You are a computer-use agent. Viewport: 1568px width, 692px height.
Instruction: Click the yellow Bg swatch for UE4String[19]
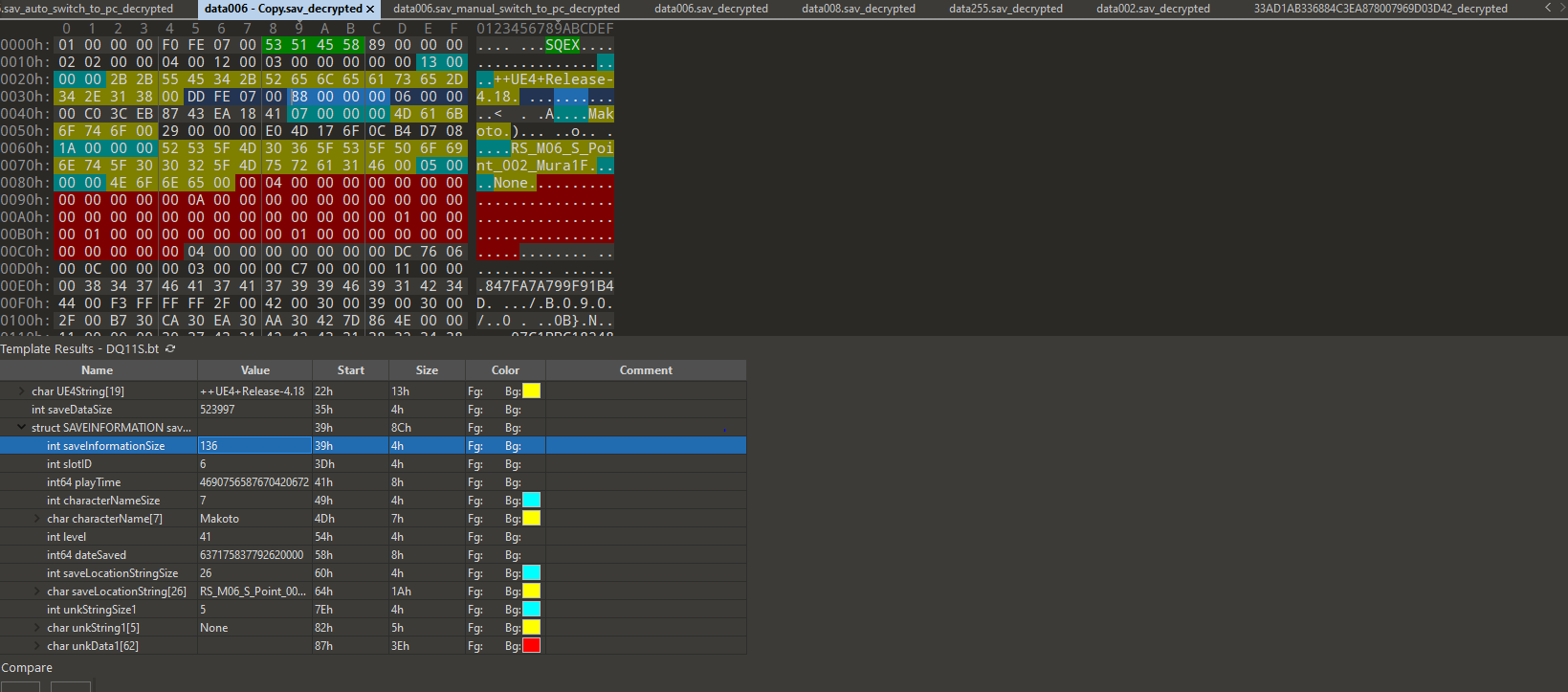(531, 391)
